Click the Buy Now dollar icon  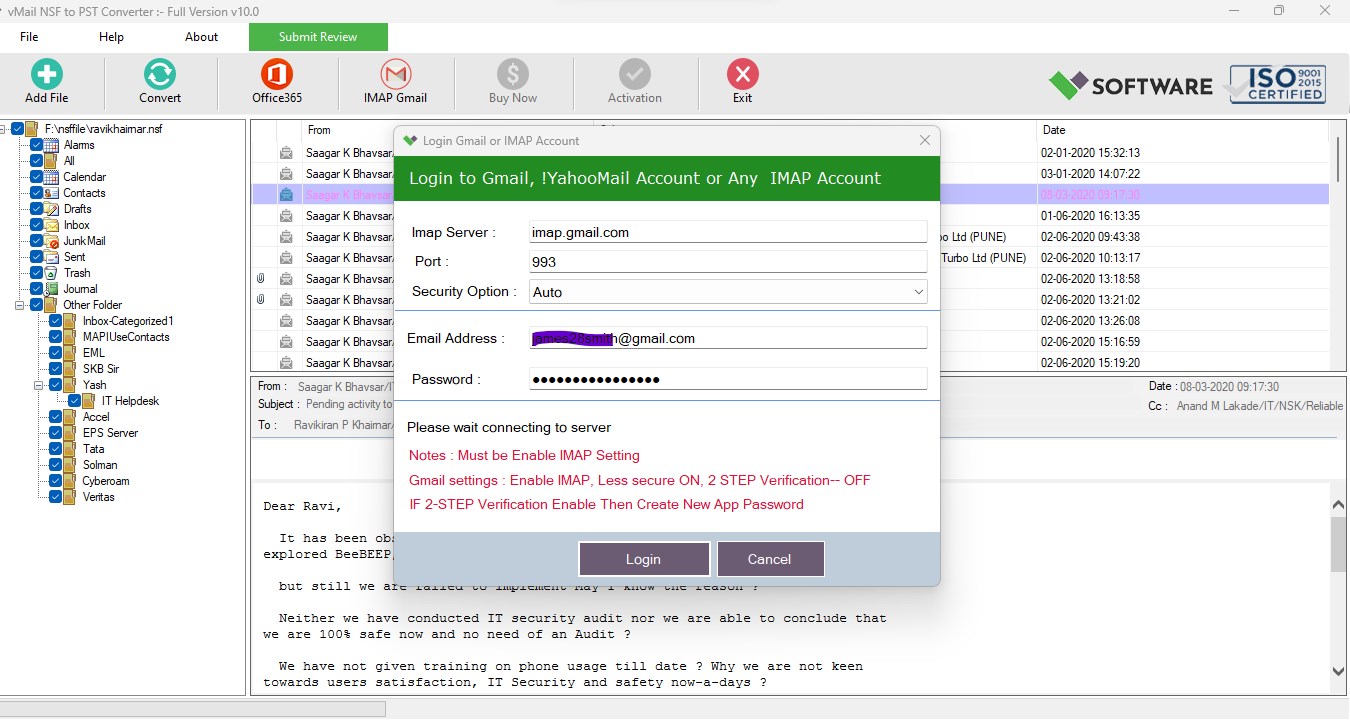click(512, 75)
